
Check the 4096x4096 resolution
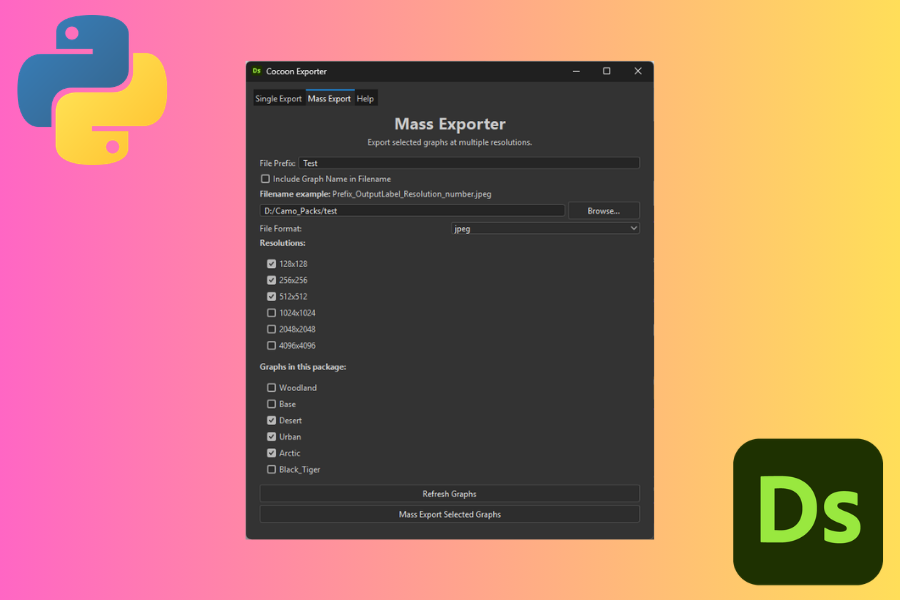(x=271, y=346)
